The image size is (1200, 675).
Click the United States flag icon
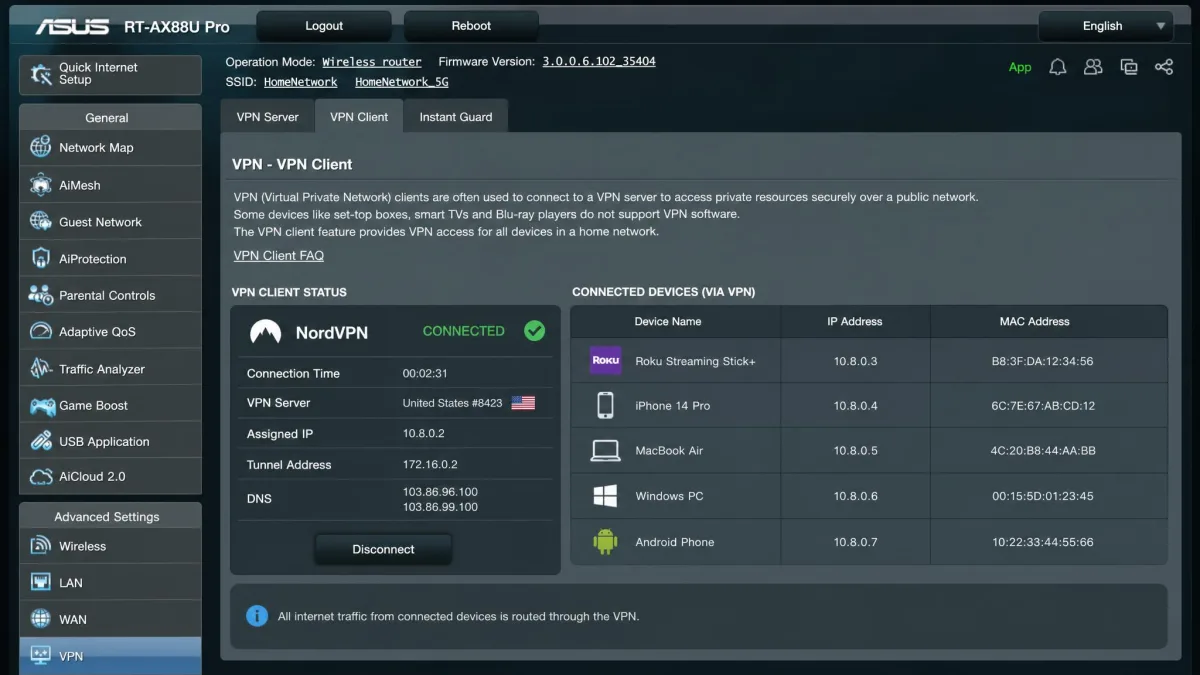[x=523, y=403]
